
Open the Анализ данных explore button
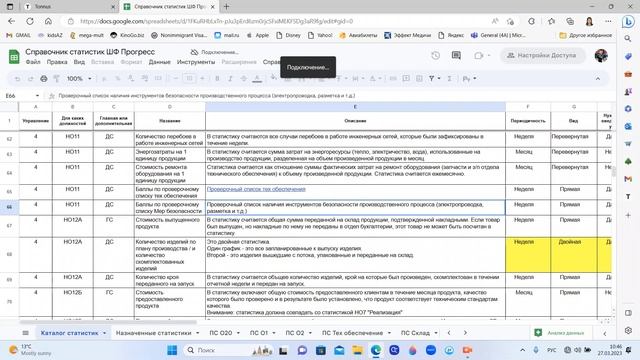click(x=561, y=333)
